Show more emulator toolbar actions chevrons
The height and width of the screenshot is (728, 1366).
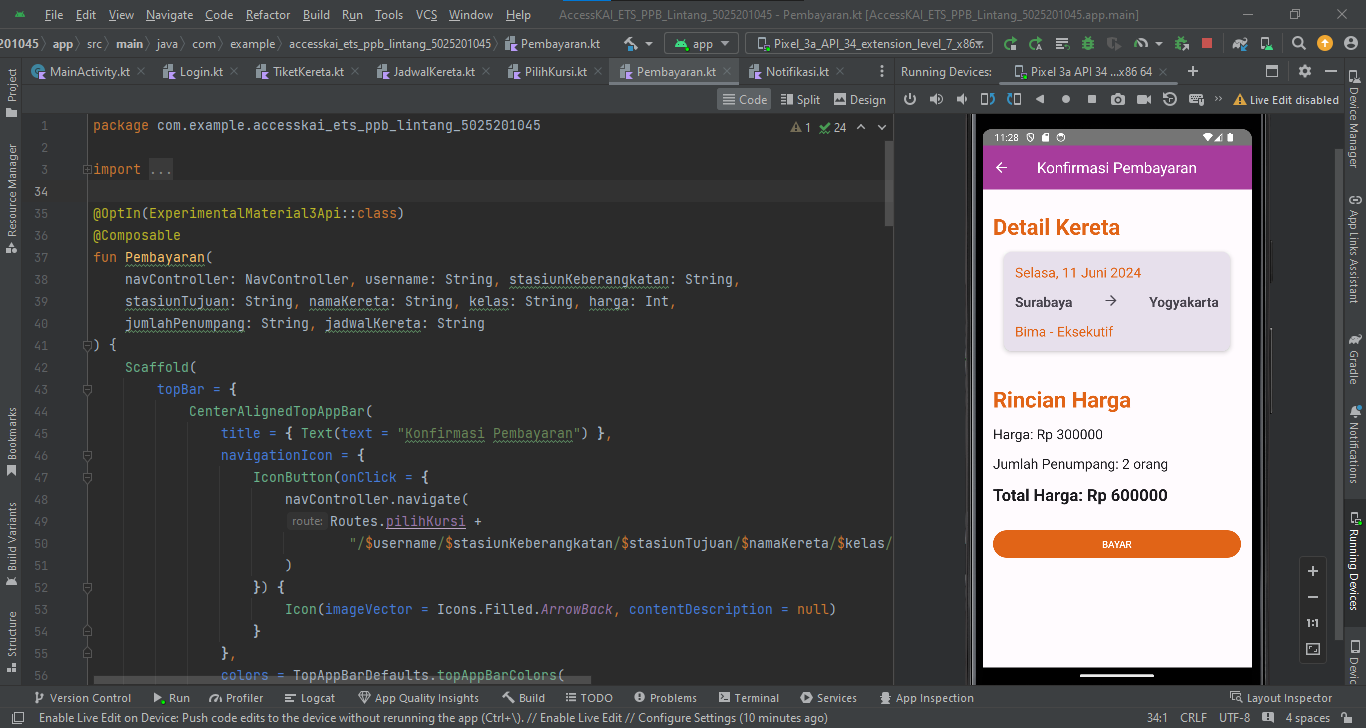[1218, 99]
